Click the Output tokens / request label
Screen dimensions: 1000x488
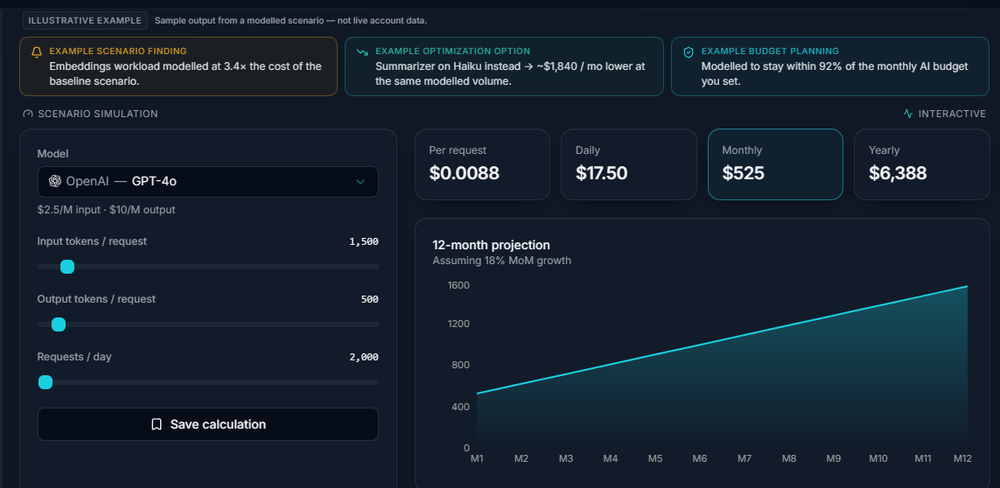pos(96,299)
